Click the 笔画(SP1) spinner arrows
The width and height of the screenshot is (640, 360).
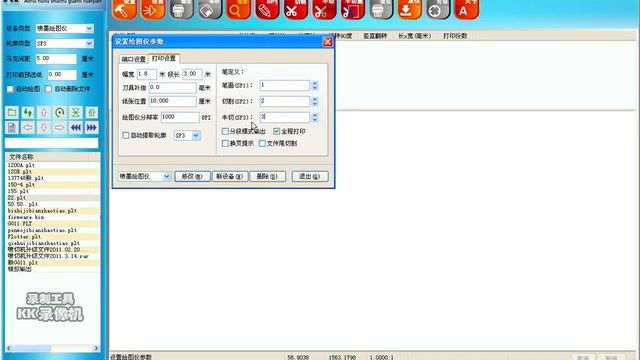click(x=314, y=85)
